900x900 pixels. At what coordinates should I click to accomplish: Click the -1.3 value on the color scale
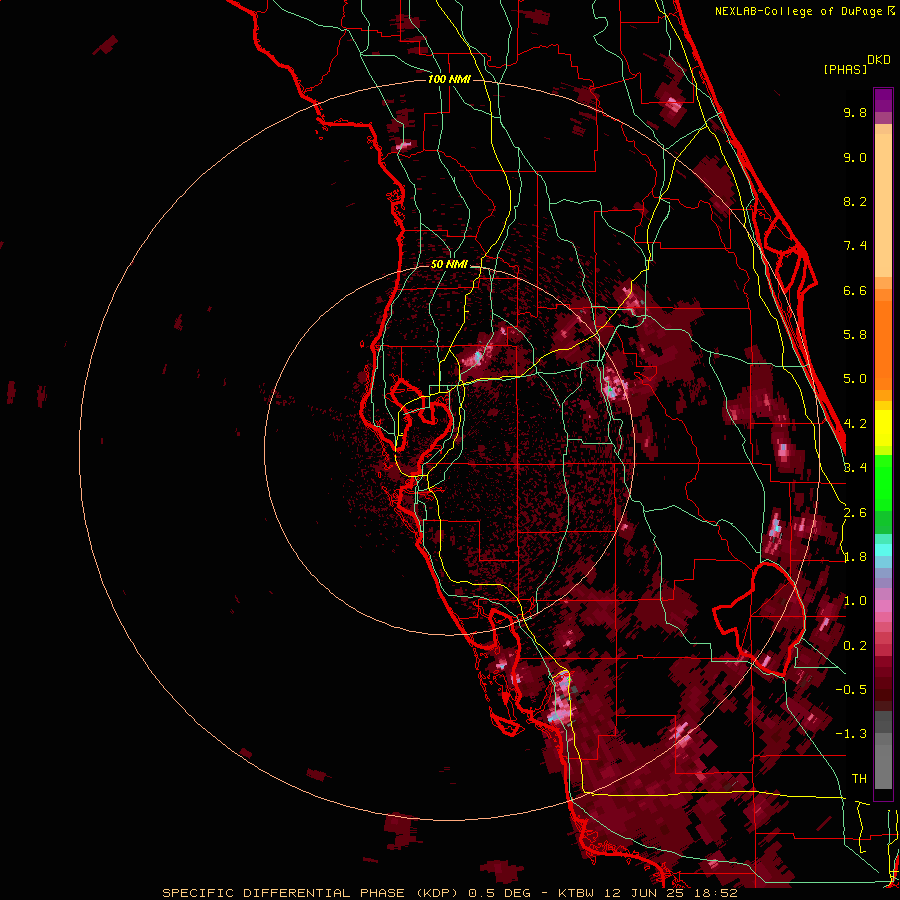click(x=851, y=735)
